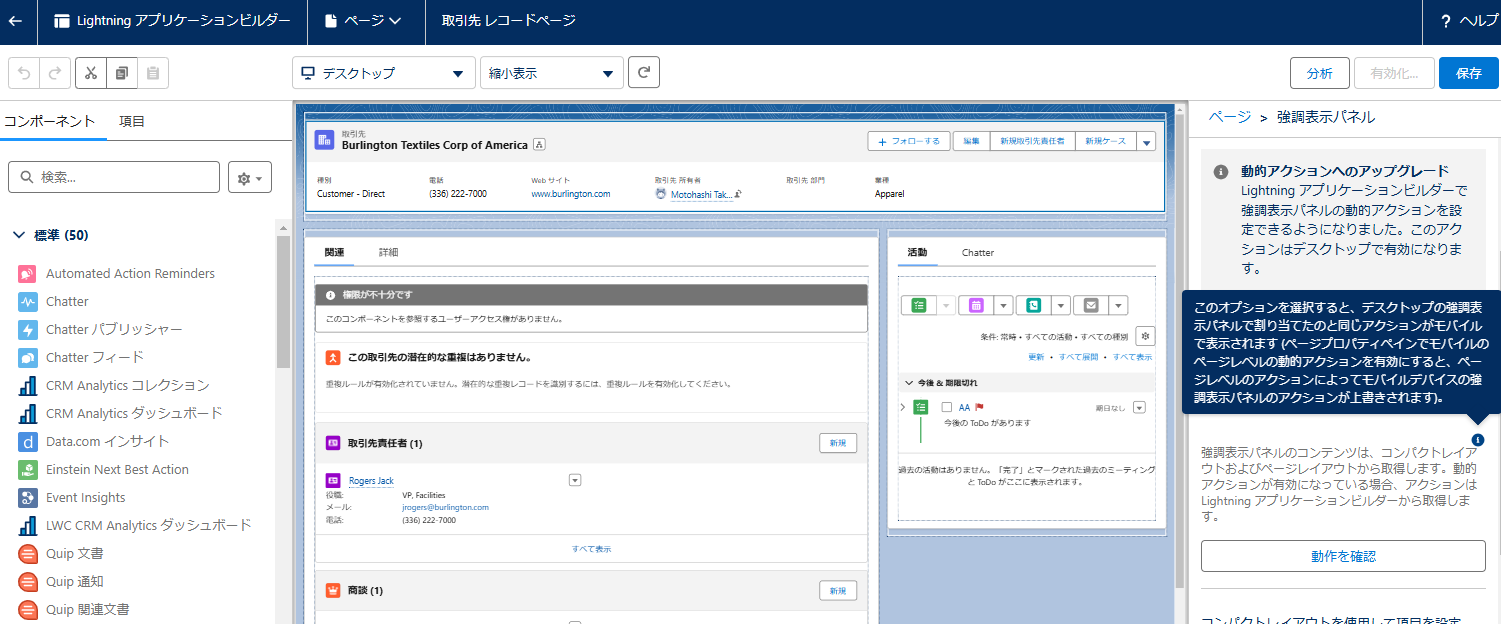1501x624 pixels.
Task: Select the 活動 tab
Action: [917, 252]
